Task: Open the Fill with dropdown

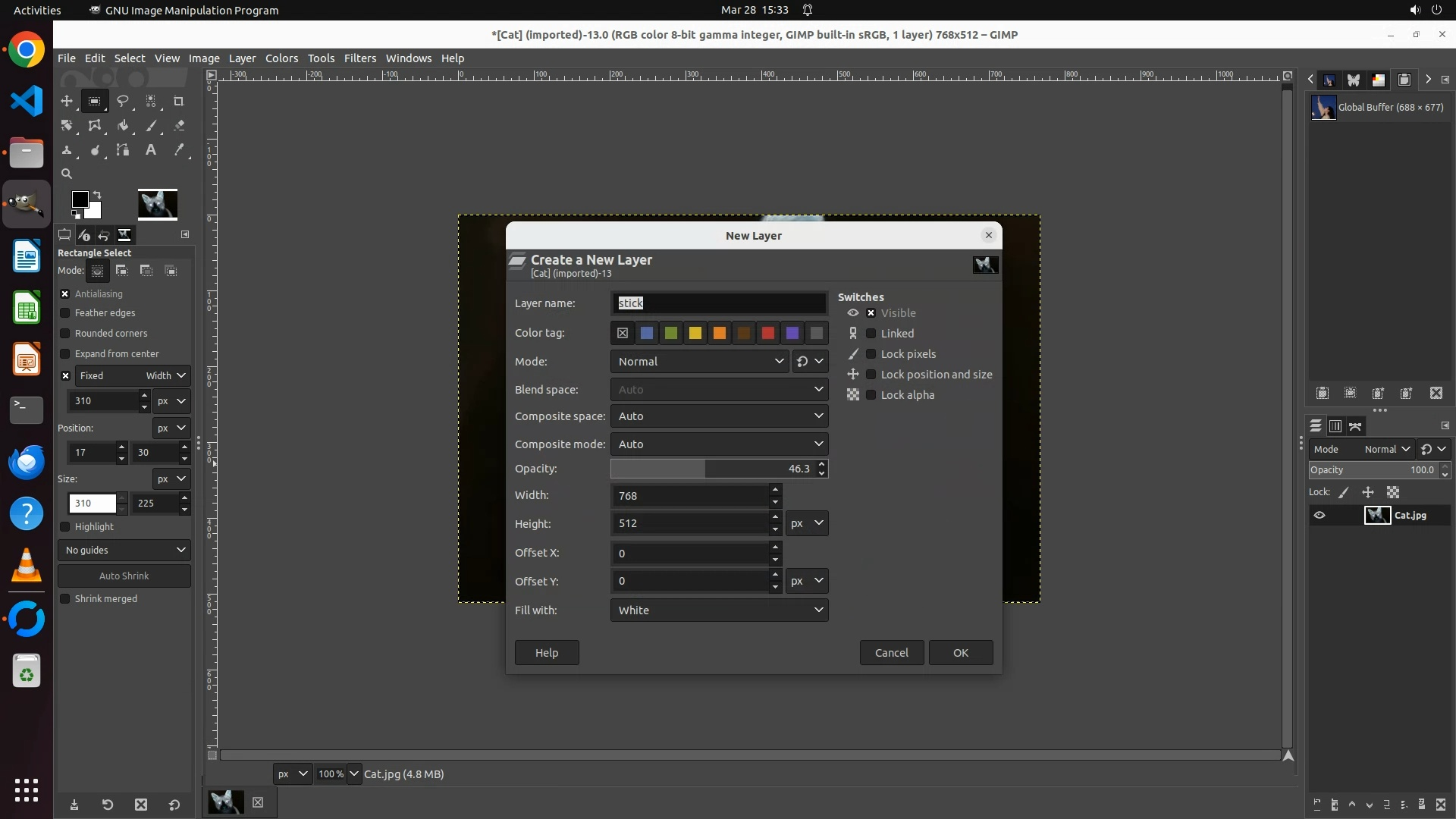Action: (x=718, y=610)
